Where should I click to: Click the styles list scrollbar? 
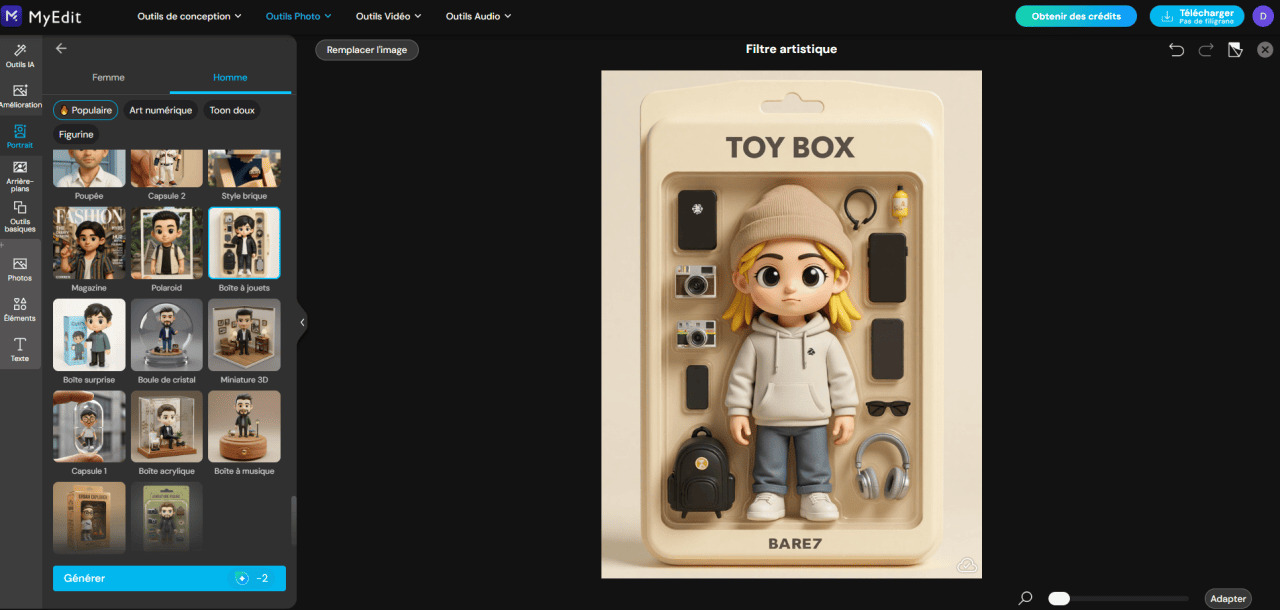(x=293, y=520)
